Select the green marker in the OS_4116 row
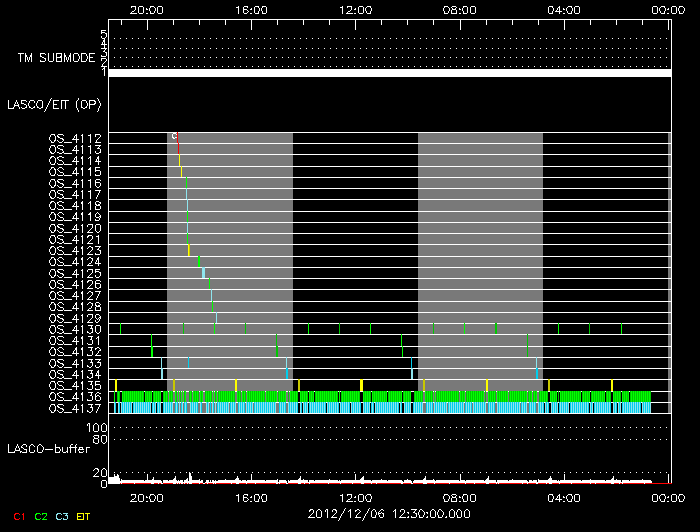This screenshot has height=532, width=700. tap(186, 183)
